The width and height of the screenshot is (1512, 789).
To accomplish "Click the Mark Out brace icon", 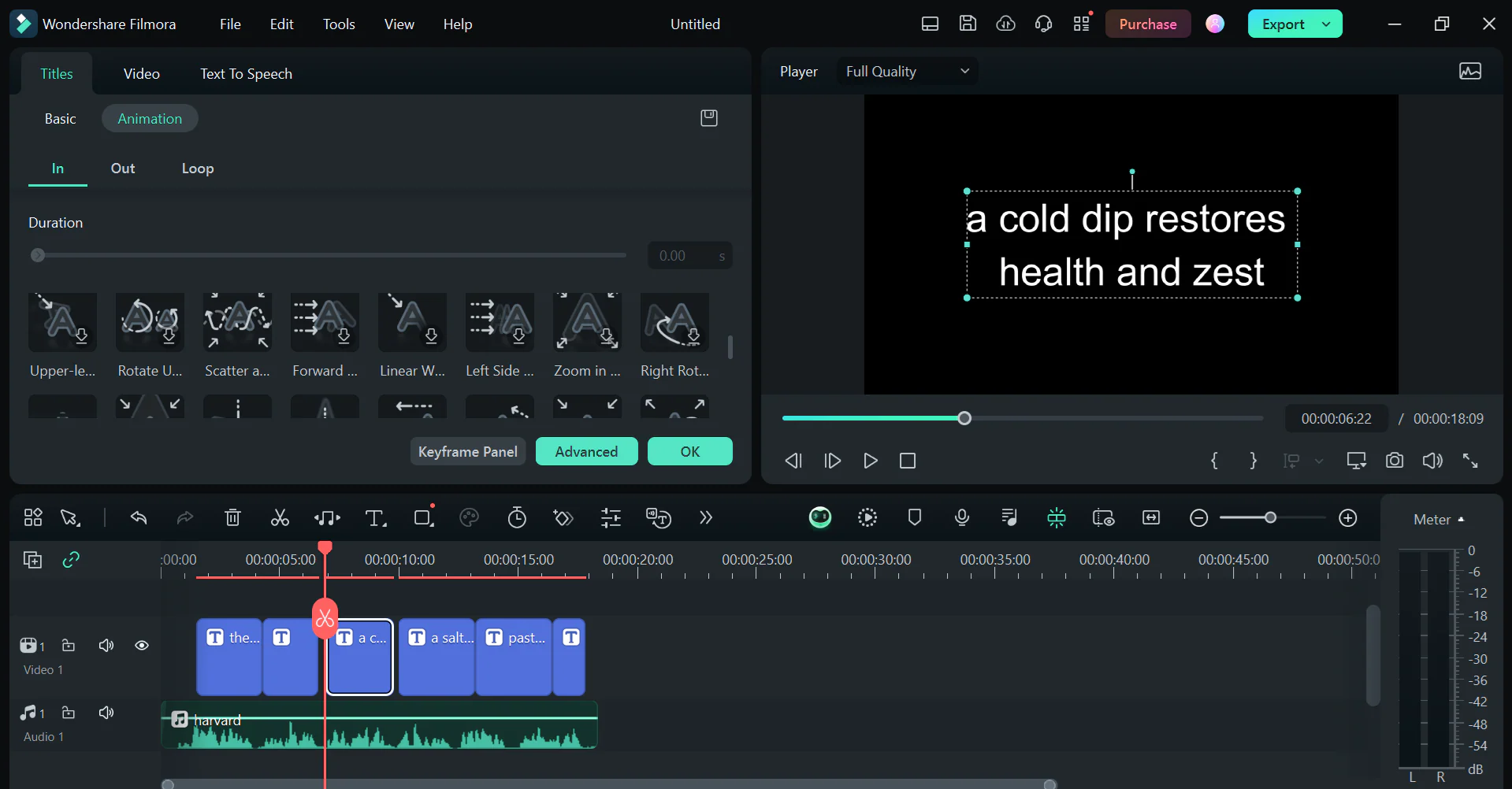I will 1253,461.
